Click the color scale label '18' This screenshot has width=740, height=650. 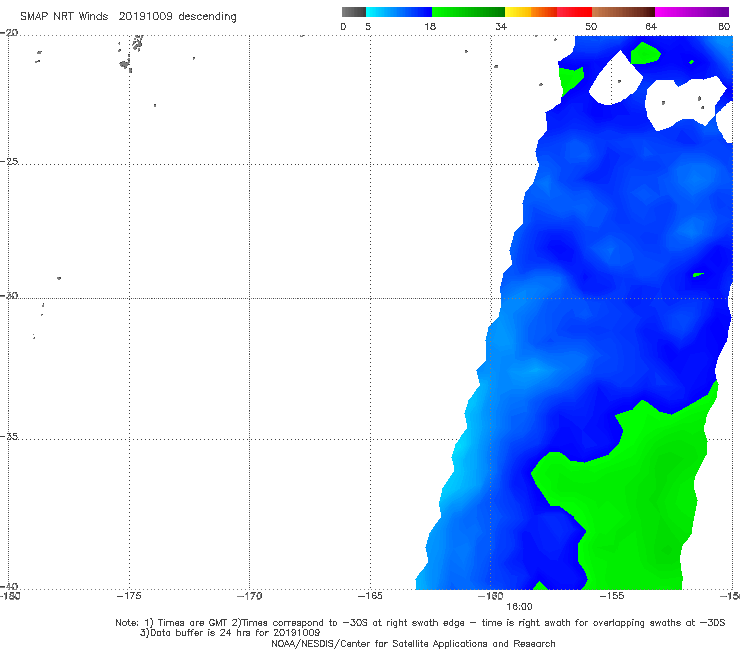pyautogui.click(x=430, y=26)
